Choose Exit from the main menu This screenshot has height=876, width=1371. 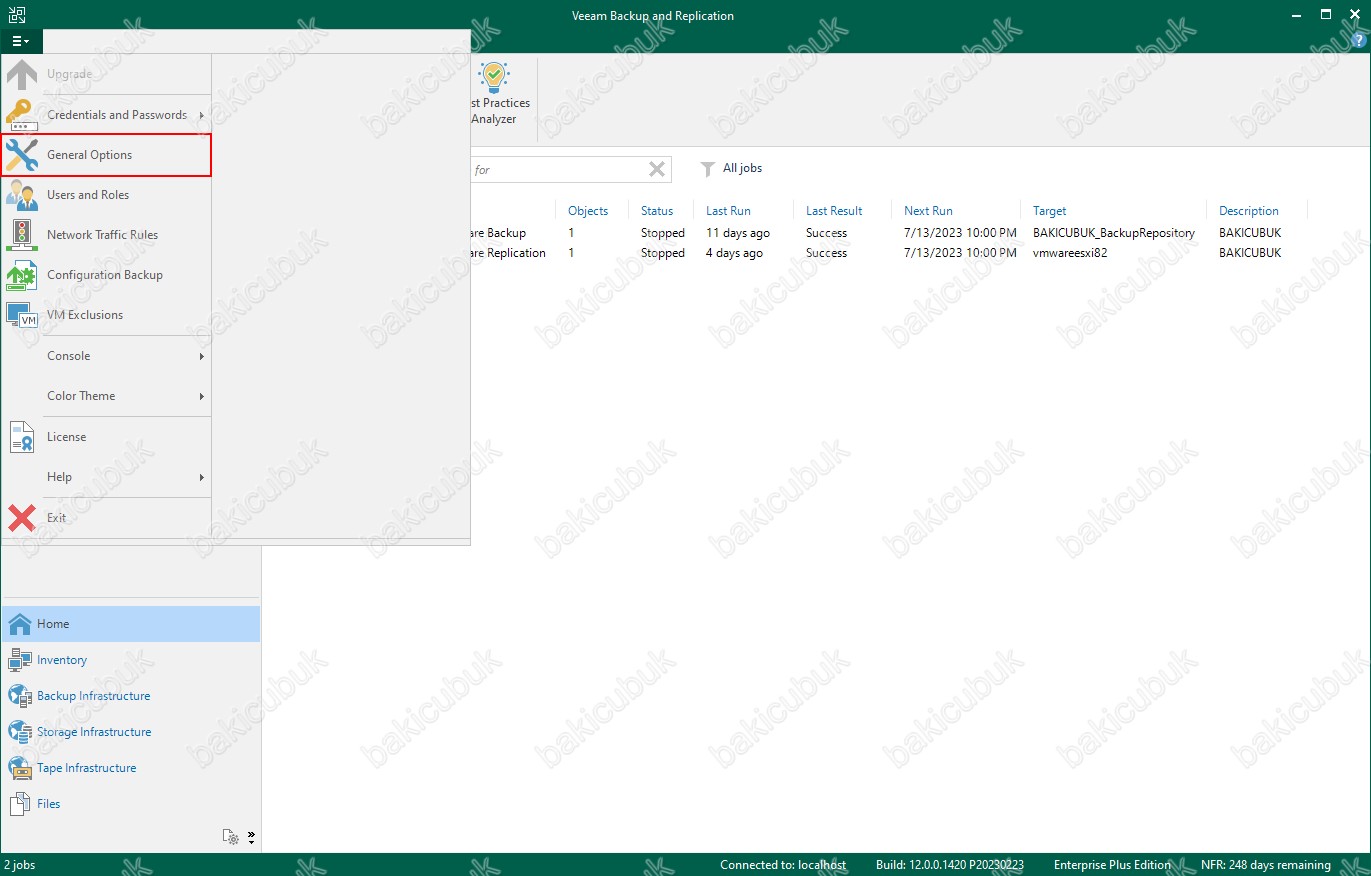[106, 518]
